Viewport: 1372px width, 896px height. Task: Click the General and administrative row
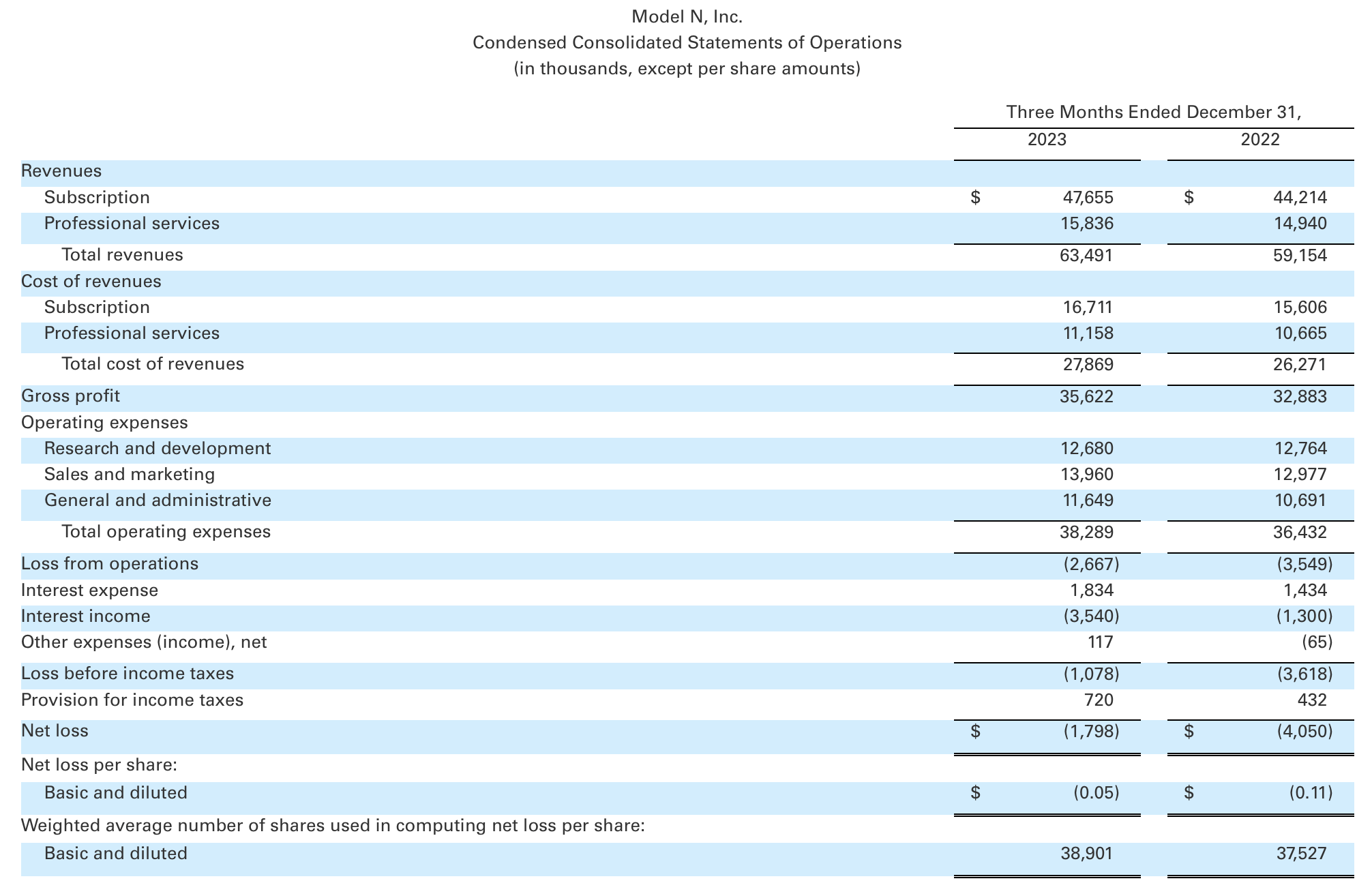[x=157, y=500]
